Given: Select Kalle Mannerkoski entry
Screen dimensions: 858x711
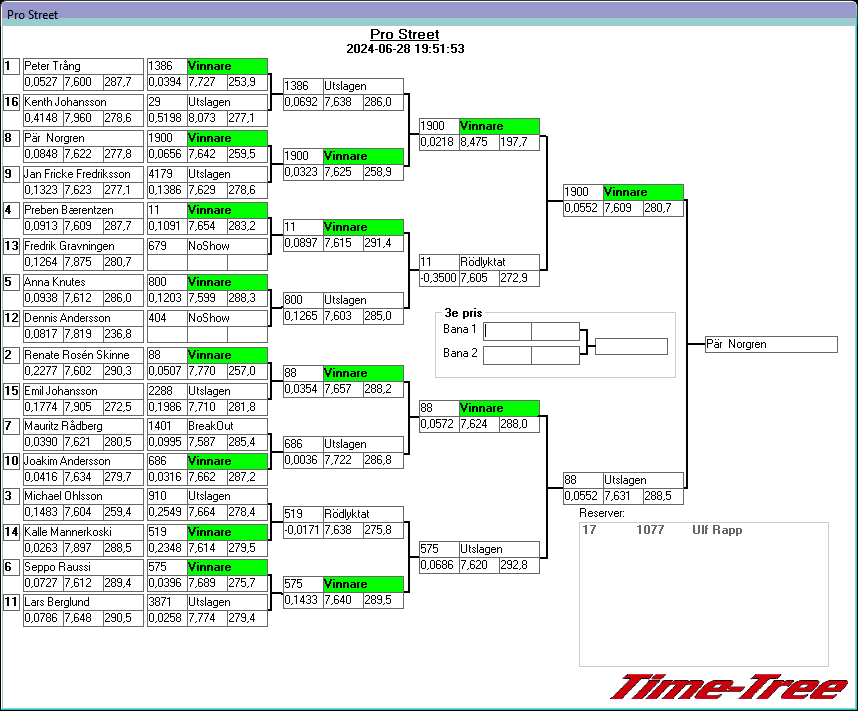Looking at the screenshot, I should coord(83,533).
